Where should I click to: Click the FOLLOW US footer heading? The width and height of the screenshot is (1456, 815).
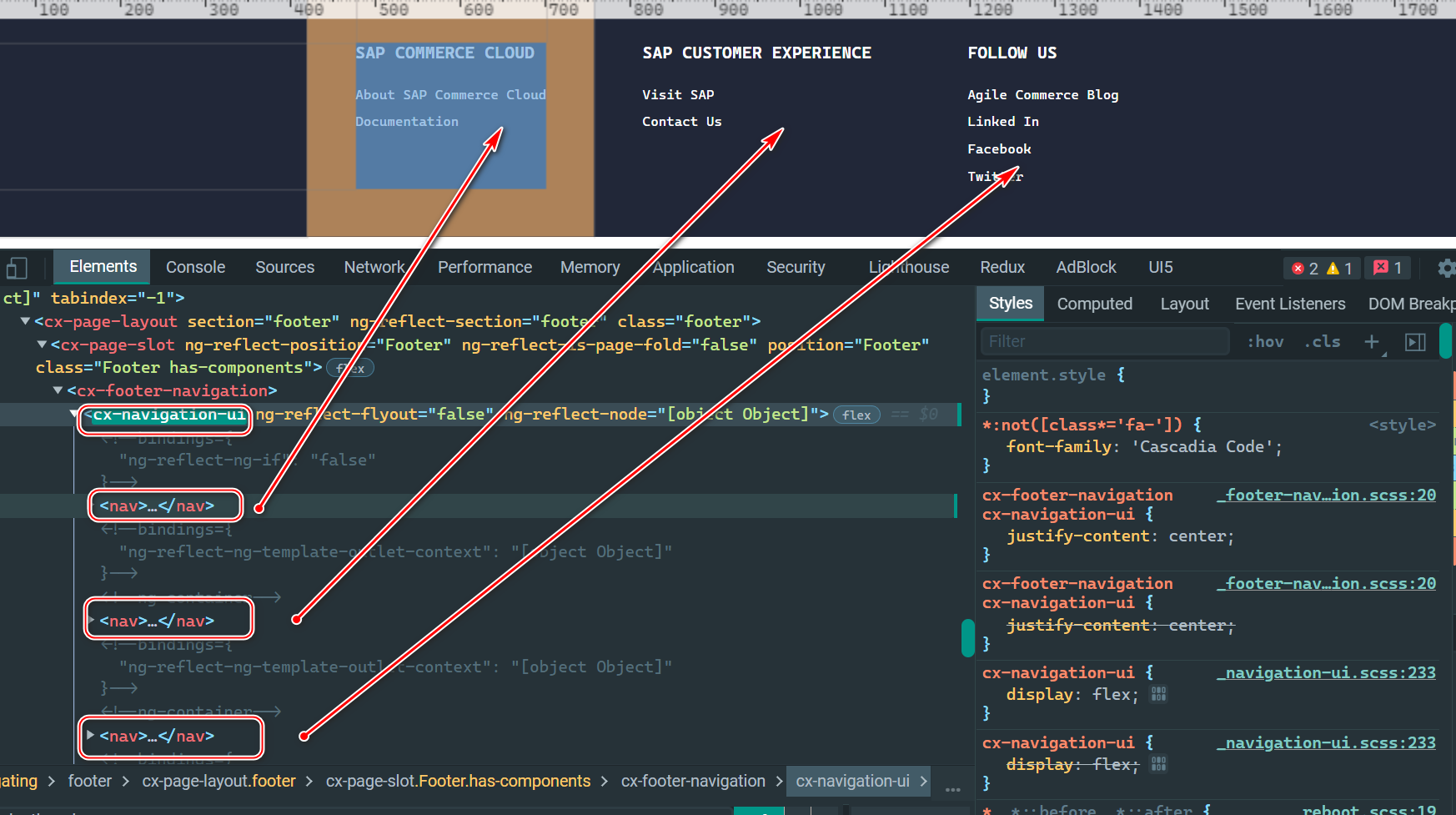(1012, 53)
